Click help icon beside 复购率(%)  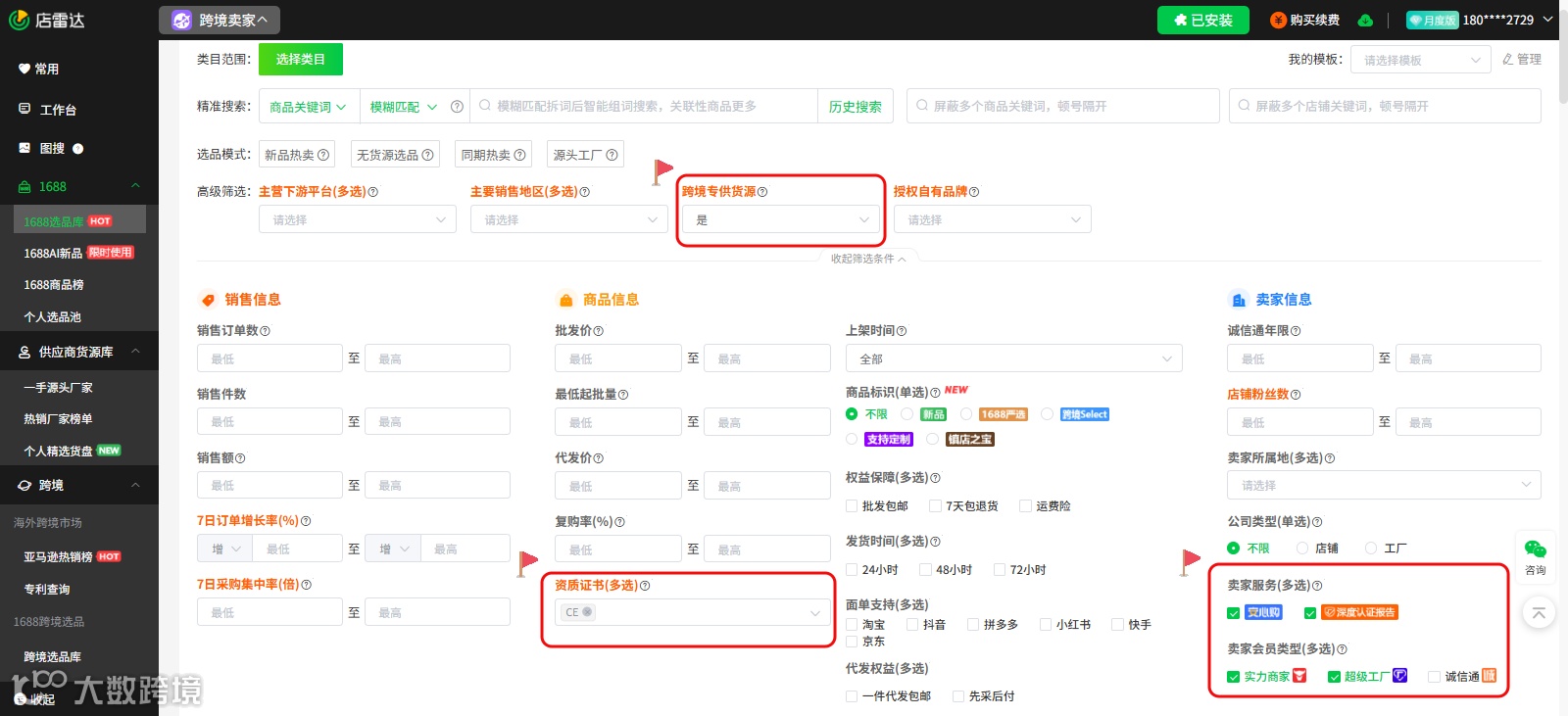[x=619, y=522]
